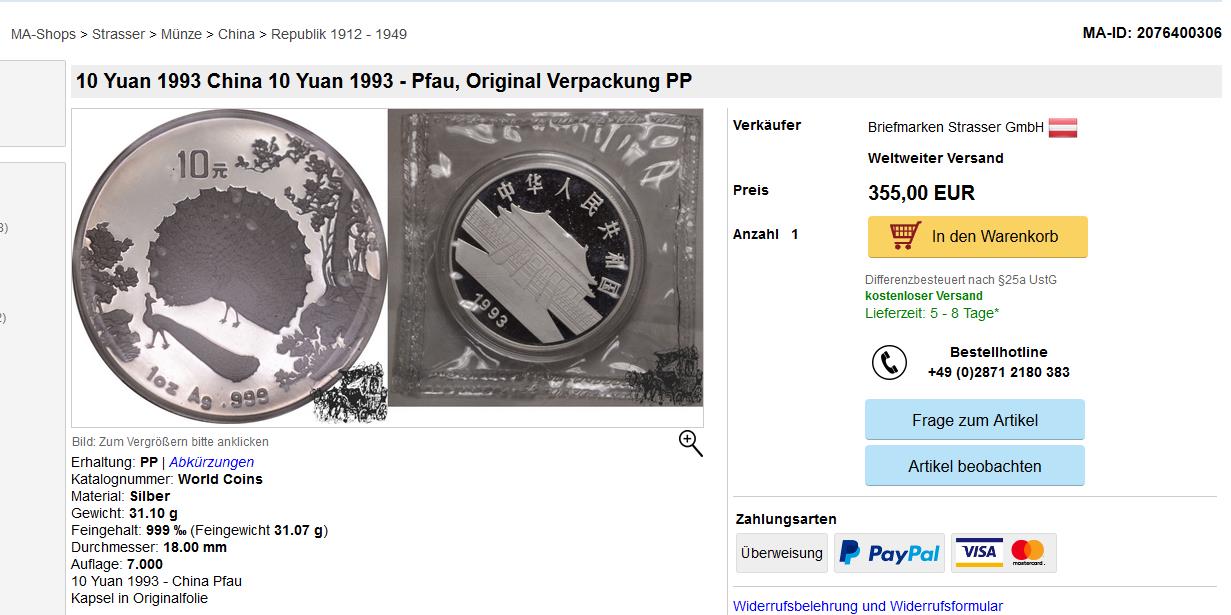Viewport: 1231px width, 615px height.
Task: Select the VISA card logo
Action: click(x=979, y=552)
